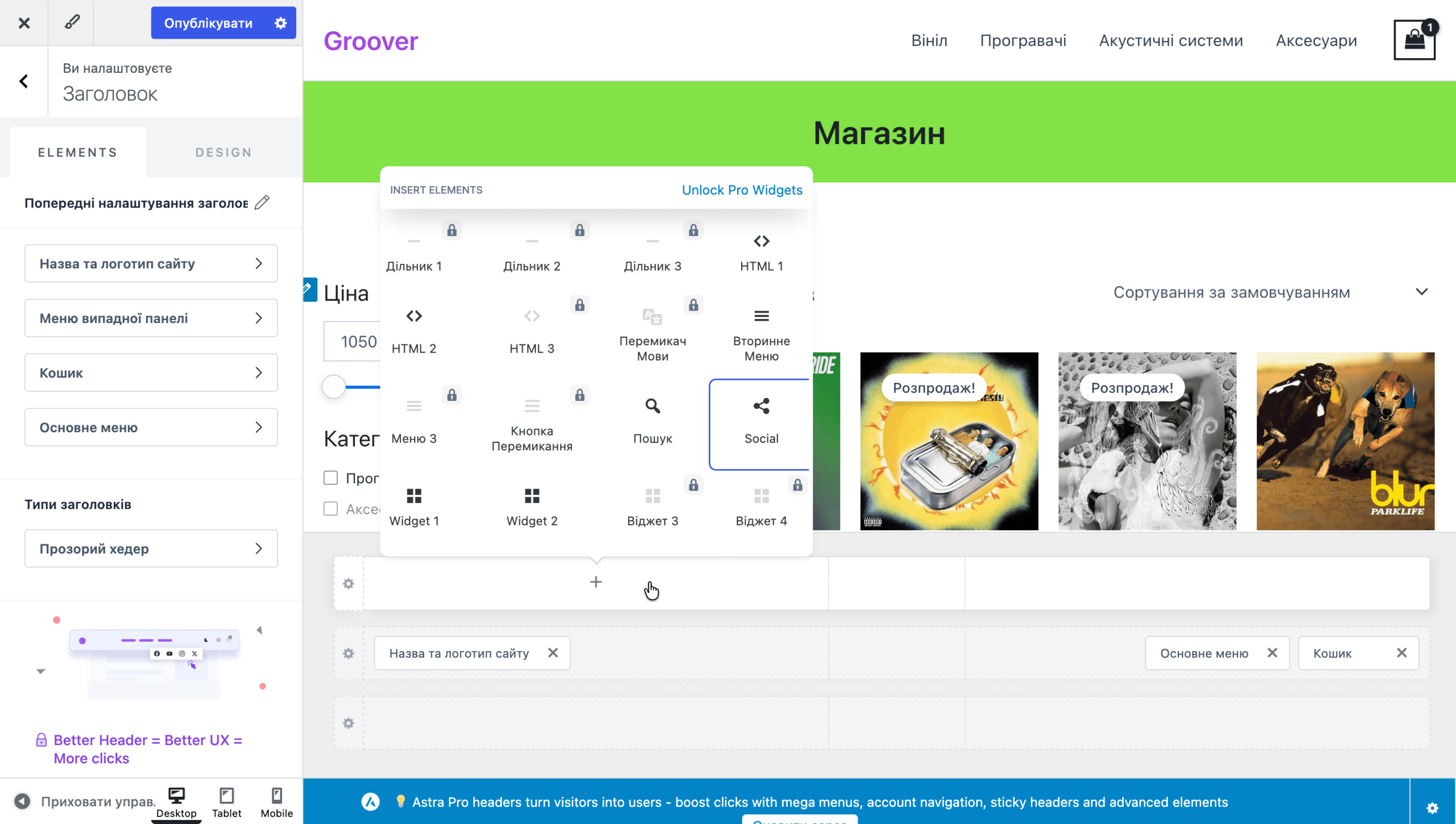This screenshot has width=1456, height=824.
Task: Open the black-and-white sale album thumbnail
Action: tap(1147, 441)
